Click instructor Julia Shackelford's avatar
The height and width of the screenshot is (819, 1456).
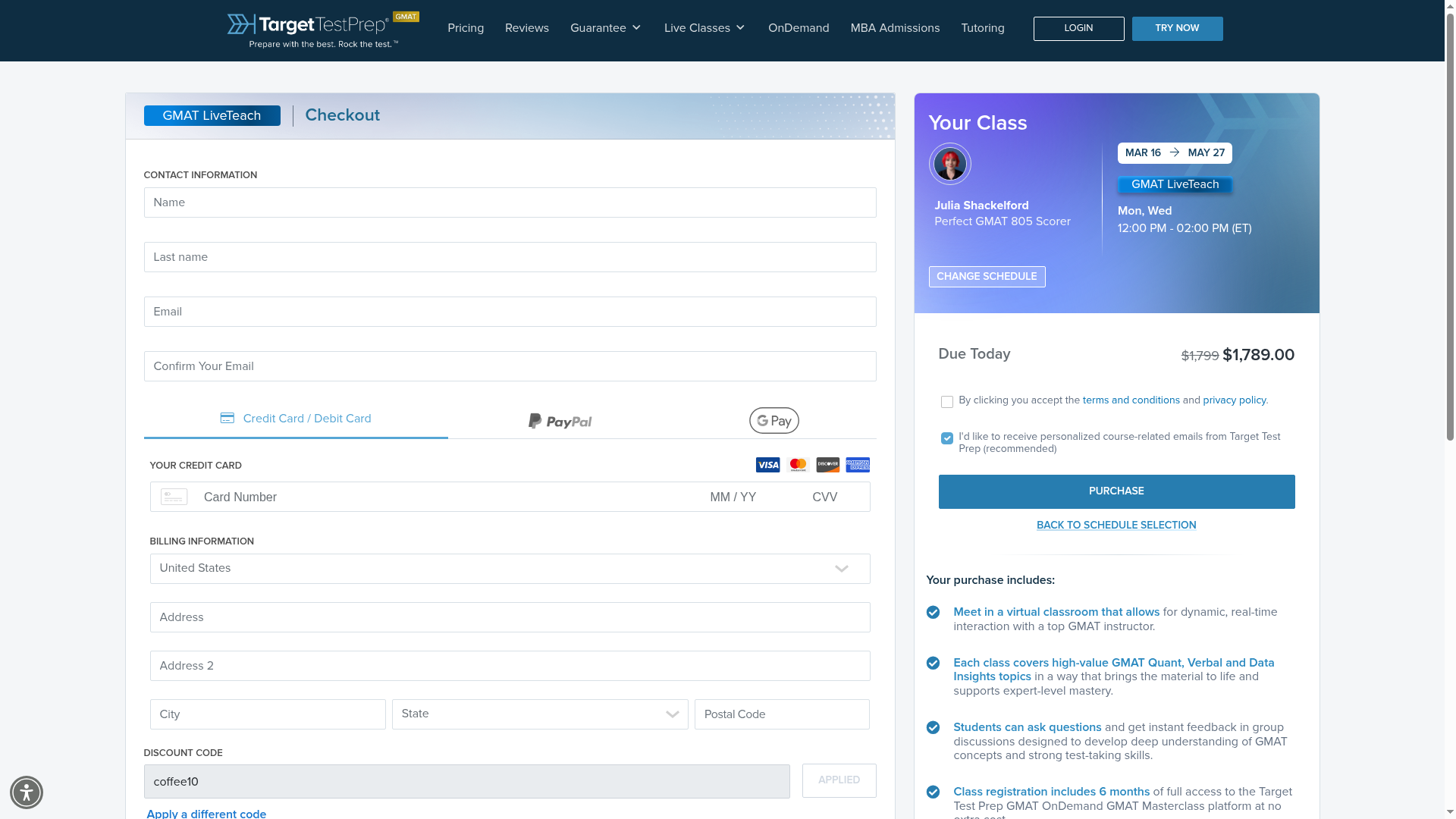click(949, 164)
